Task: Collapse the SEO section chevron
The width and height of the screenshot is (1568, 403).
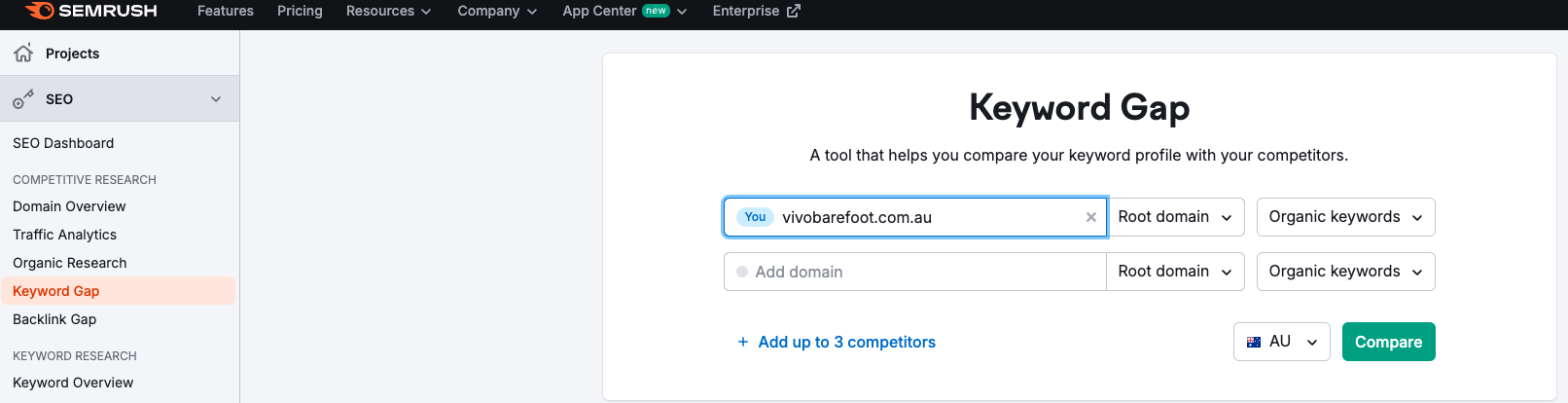Action: [216, 99]
